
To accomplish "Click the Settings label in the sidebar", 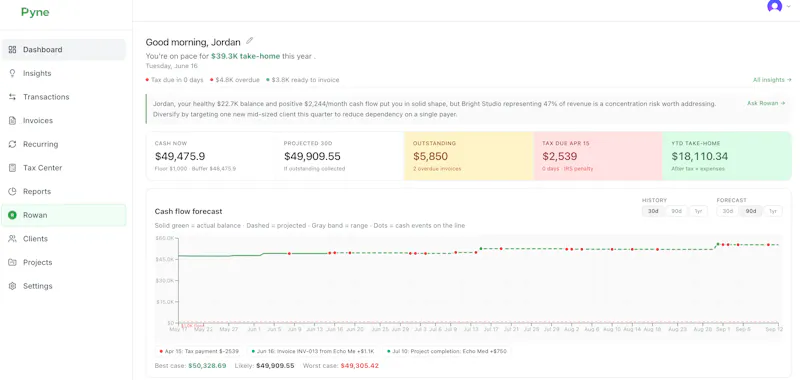I will [x=38, y=286].
